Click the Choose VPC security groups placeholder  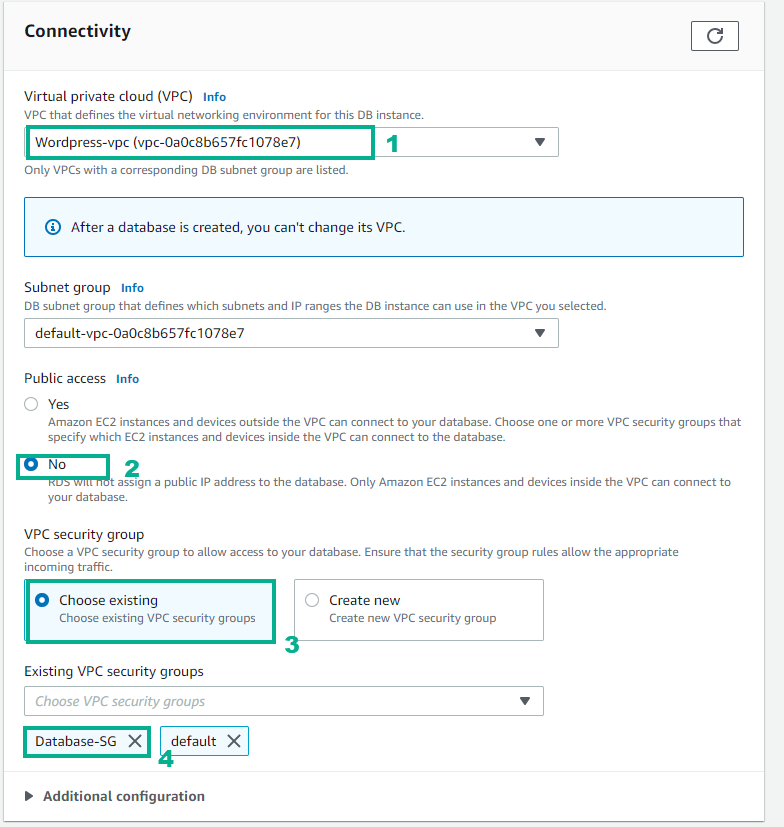pyautogui.click(x=120, y=701)
